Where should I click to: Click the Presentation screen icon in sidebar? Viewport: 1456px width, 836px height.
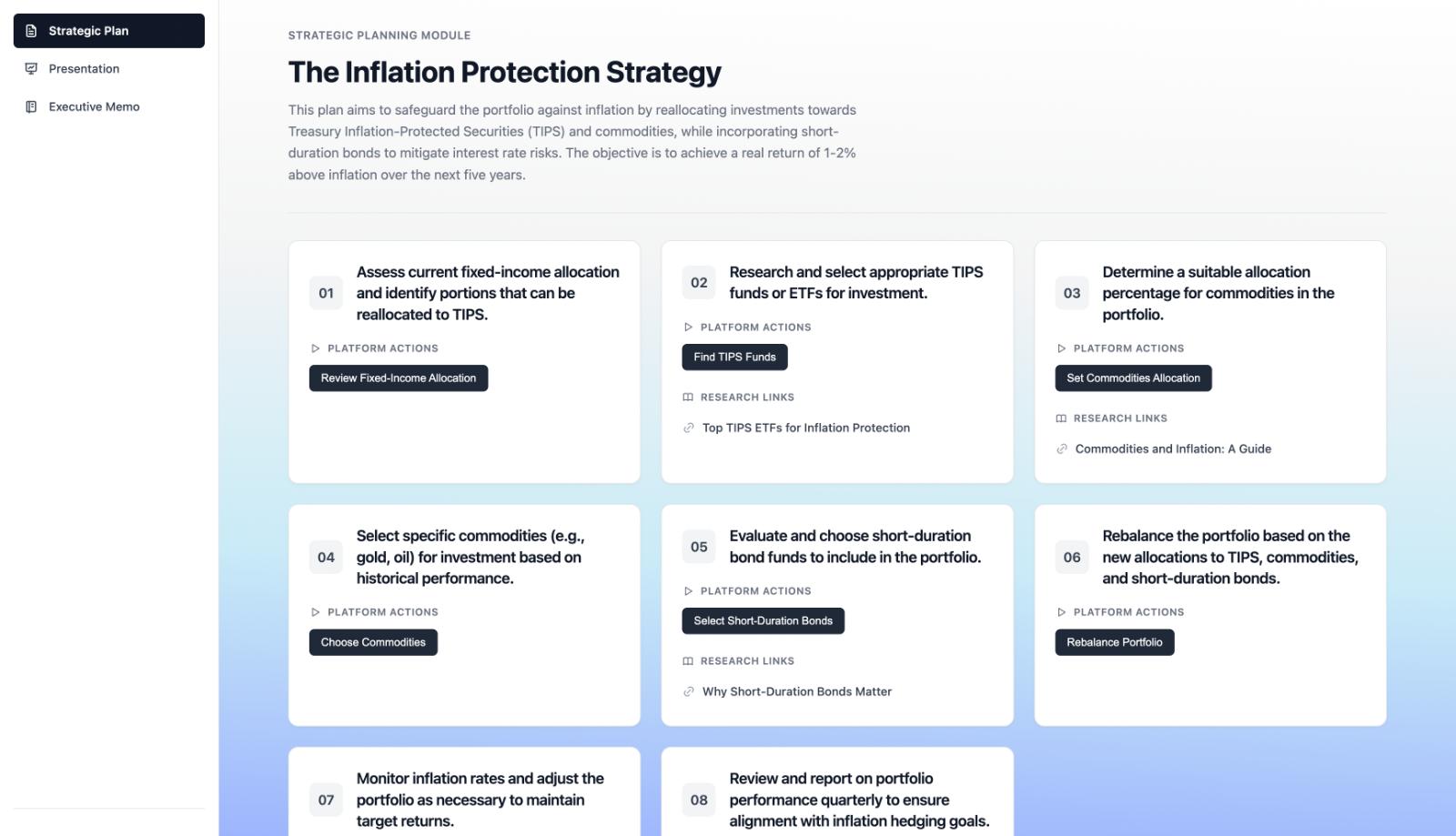(x=31, y=69)
